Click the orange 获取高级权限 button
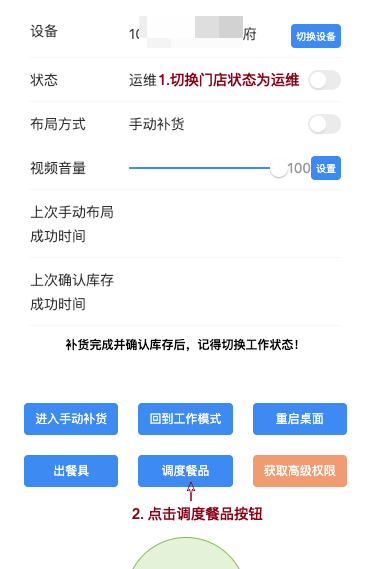This screenshot has height=569, width=372. tap(300, 471)
